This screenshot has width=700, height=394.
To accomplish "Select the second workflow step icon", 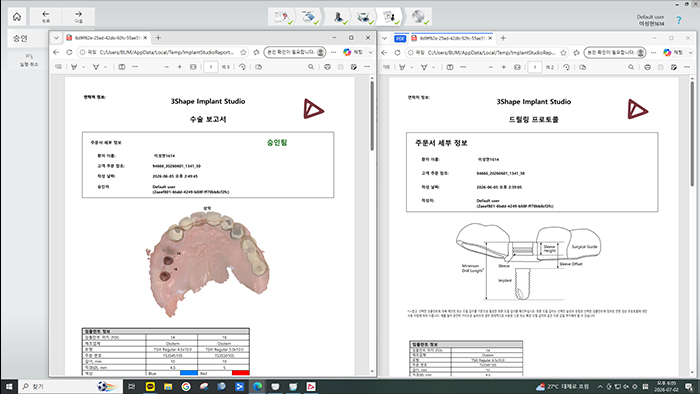I will click(x=309, y=17).
